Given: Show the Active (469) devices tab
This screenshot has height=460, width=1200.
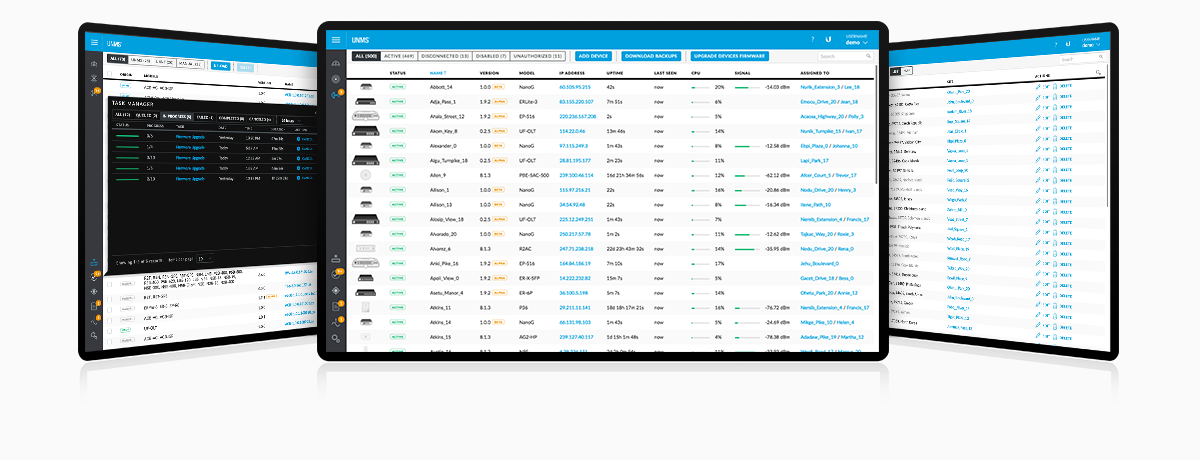Looking at the screenshot, I should tap(396, 56).
